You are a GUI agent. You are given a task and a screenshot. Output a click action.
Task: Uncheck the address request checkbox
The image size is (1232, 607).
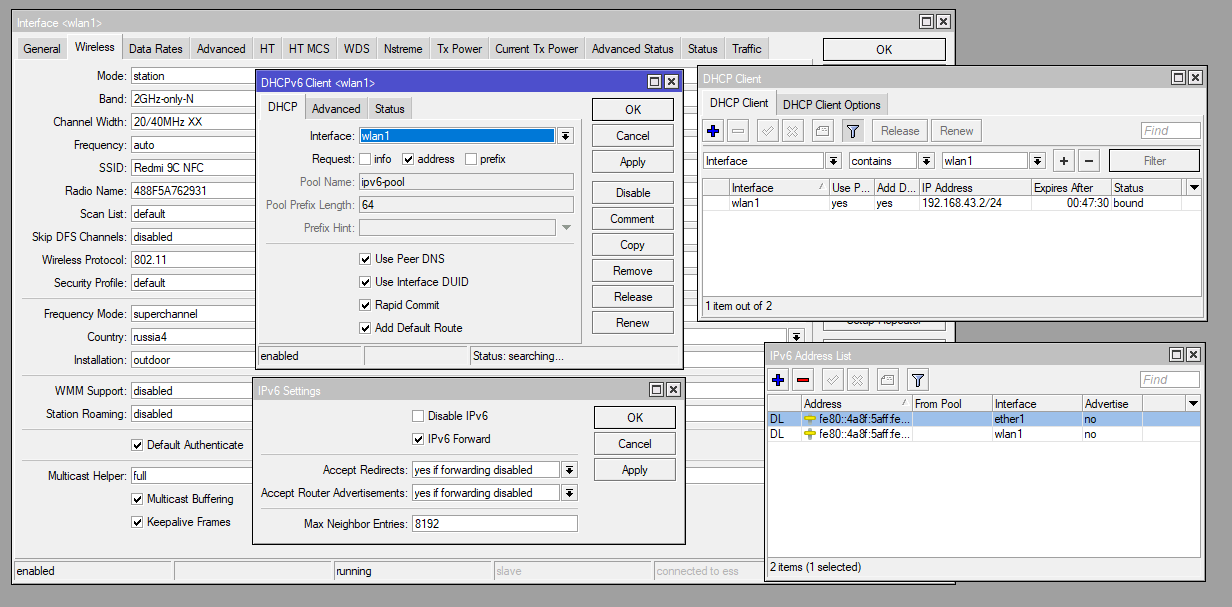point(408,159)
